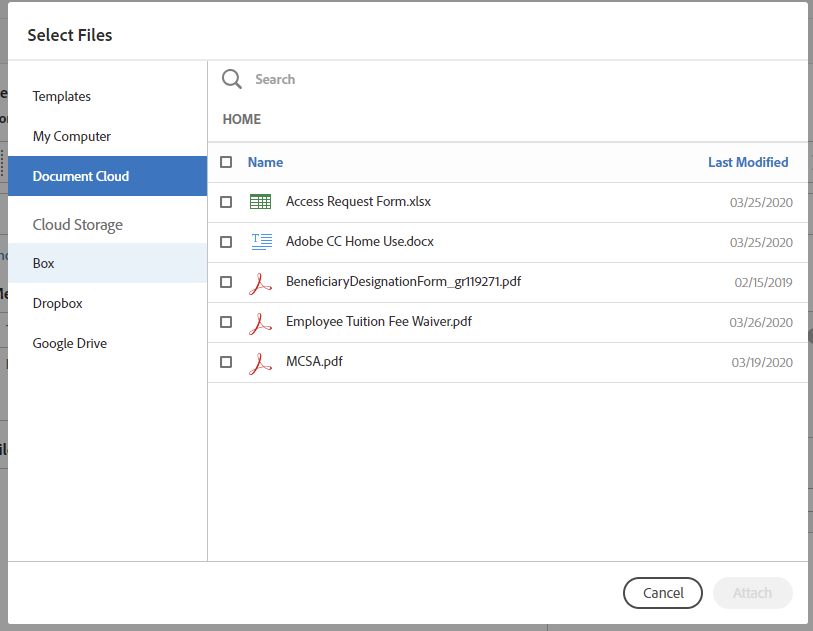Select the checkbox for Adobe CC Home Use.docx
Screen dimensions: 813x631
coord(226,242)
